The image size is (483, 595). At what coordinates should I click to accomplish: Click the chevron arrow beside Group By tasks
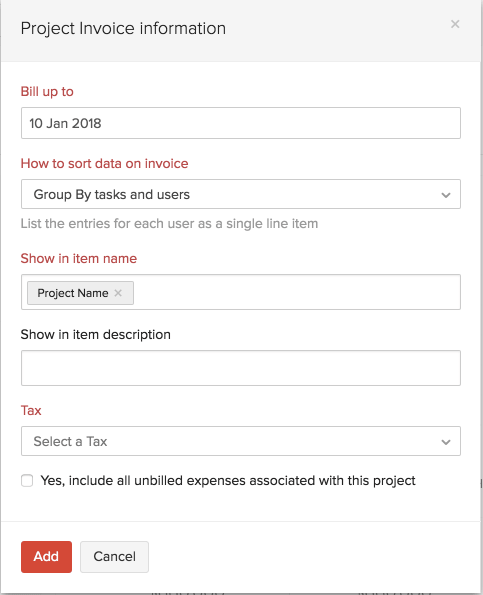tap(446, 195)
